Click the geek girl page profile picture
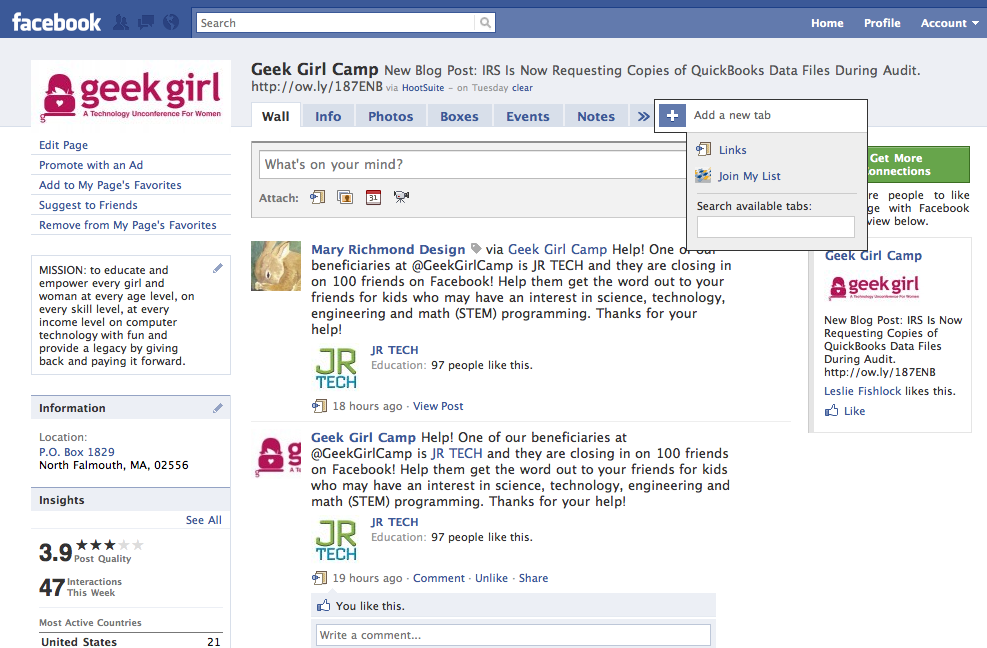This screenshot has width=987, height=648. click(x=131, y=94)
